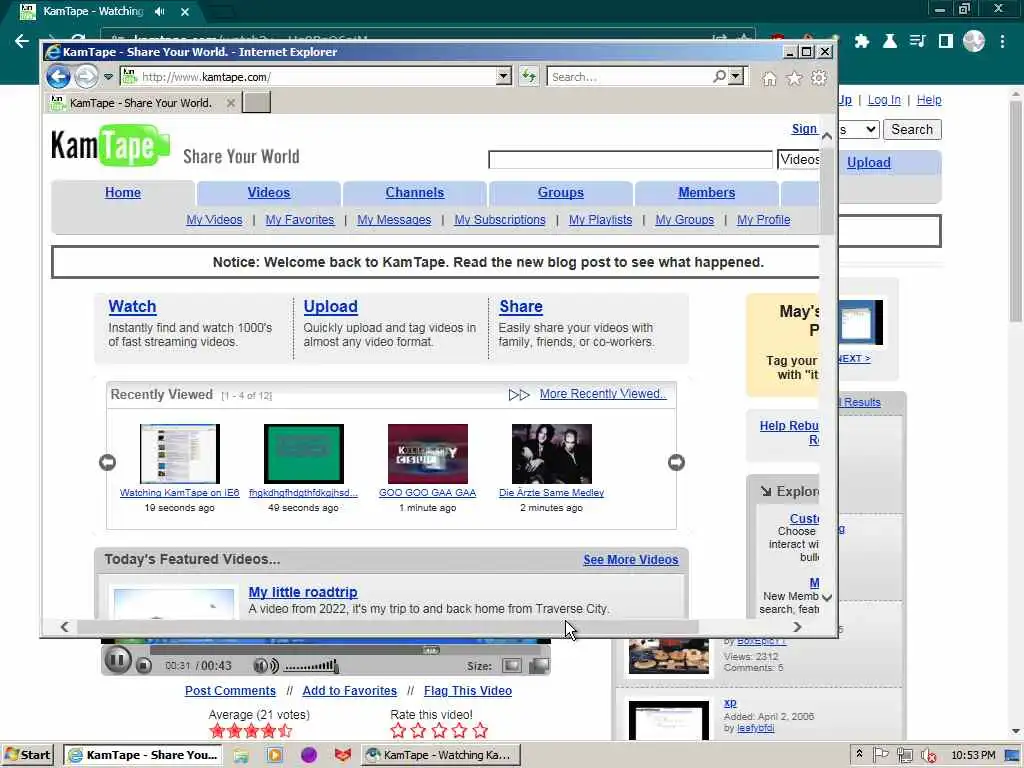The width and height of the screenshot is (1024, 768).
Task: Click the KamTape site search text field
Action: 630,159
